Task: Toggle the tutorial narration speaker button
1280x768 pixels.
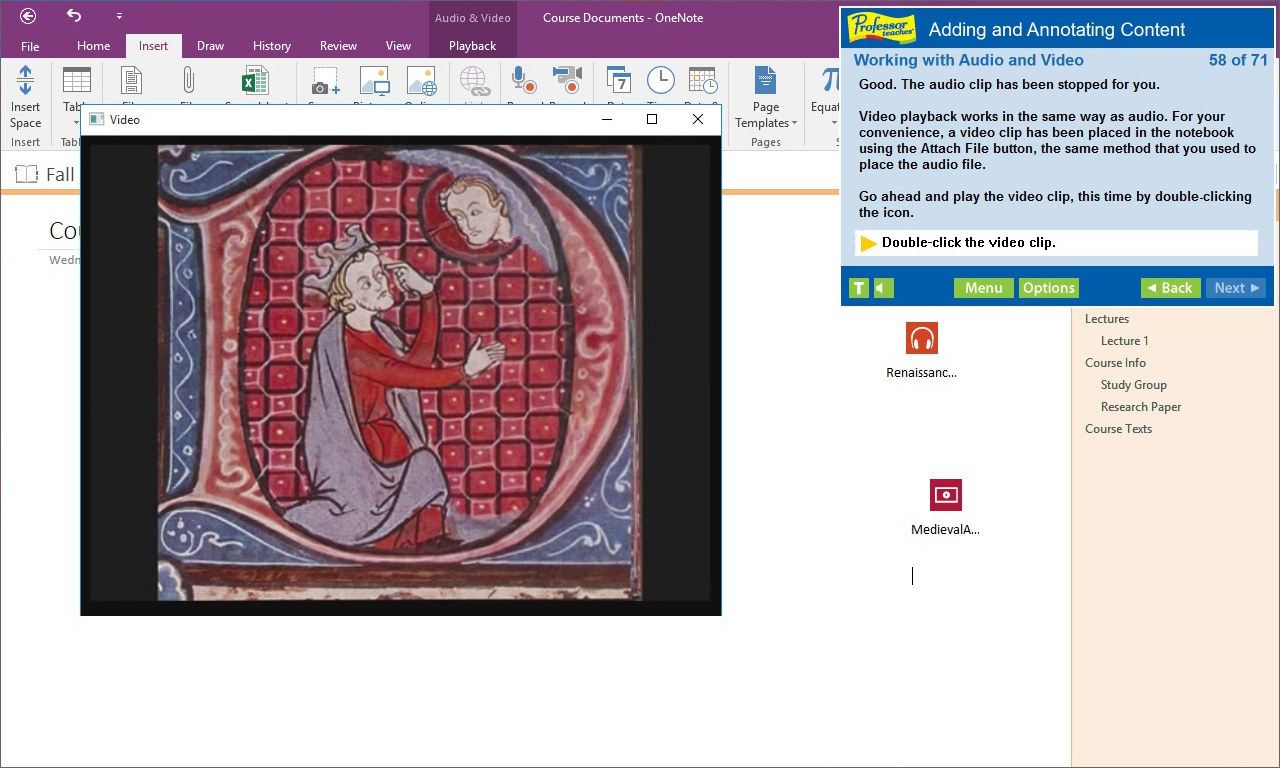Action: [x=882, y=287]
